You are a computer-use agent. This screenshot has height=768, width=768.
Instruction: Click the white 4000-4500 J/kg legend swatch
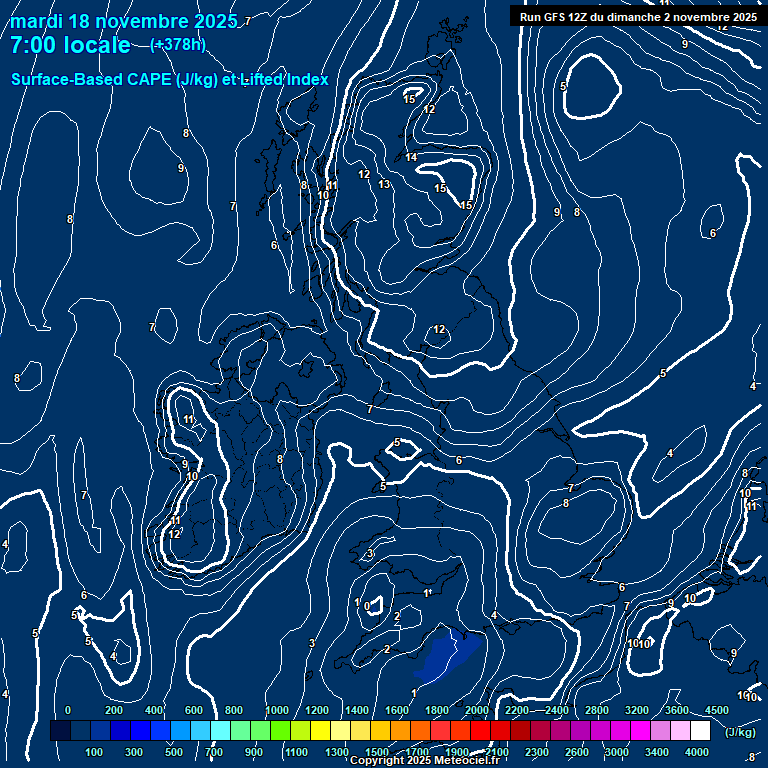click(700, 730)
